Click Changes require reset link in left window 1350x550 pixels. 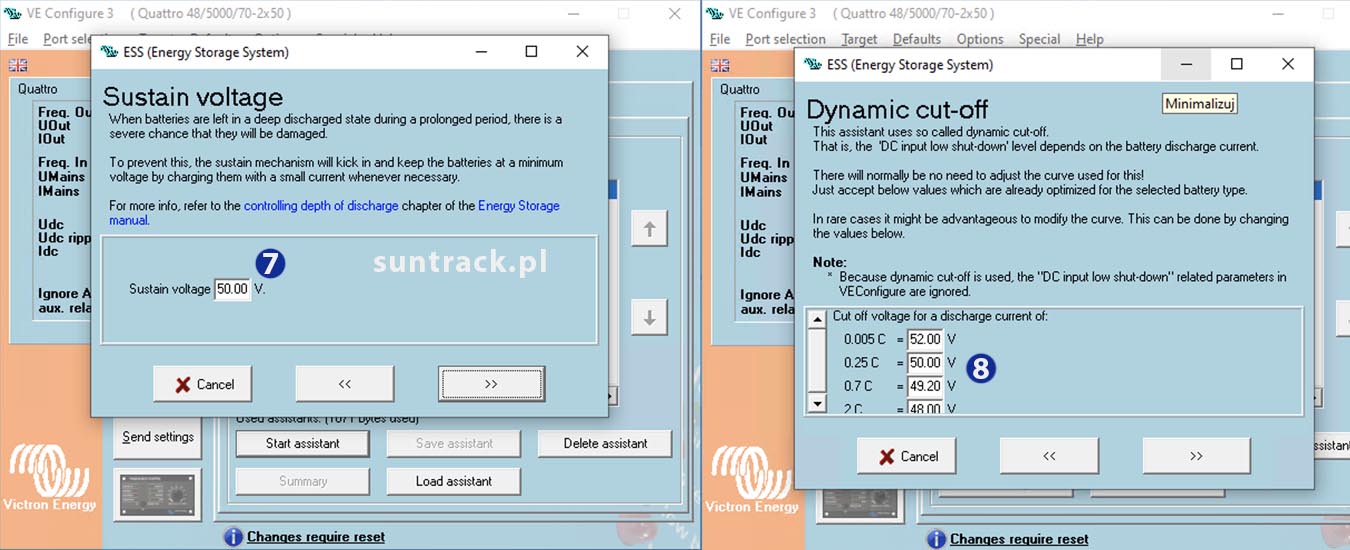coord(316,537)
